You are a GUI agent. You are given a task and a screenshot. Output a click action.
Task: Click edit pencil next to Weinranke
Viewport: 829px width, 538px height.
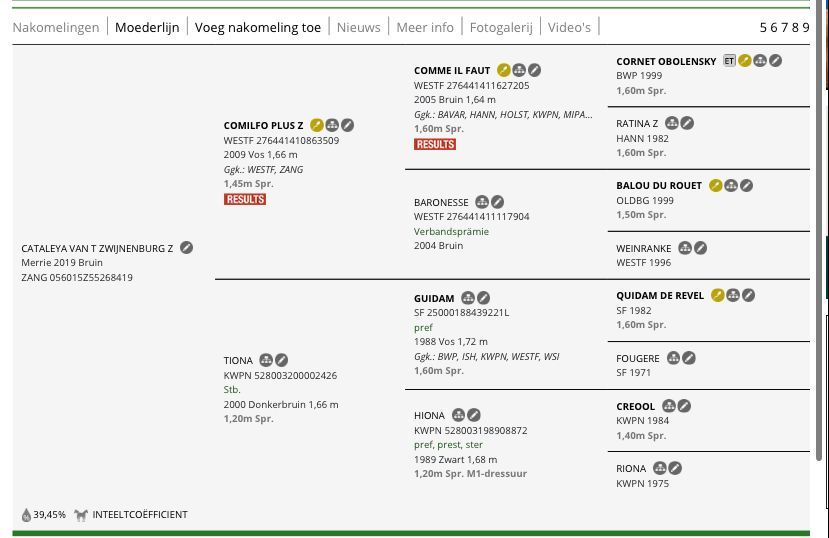(x=700, y=248)
